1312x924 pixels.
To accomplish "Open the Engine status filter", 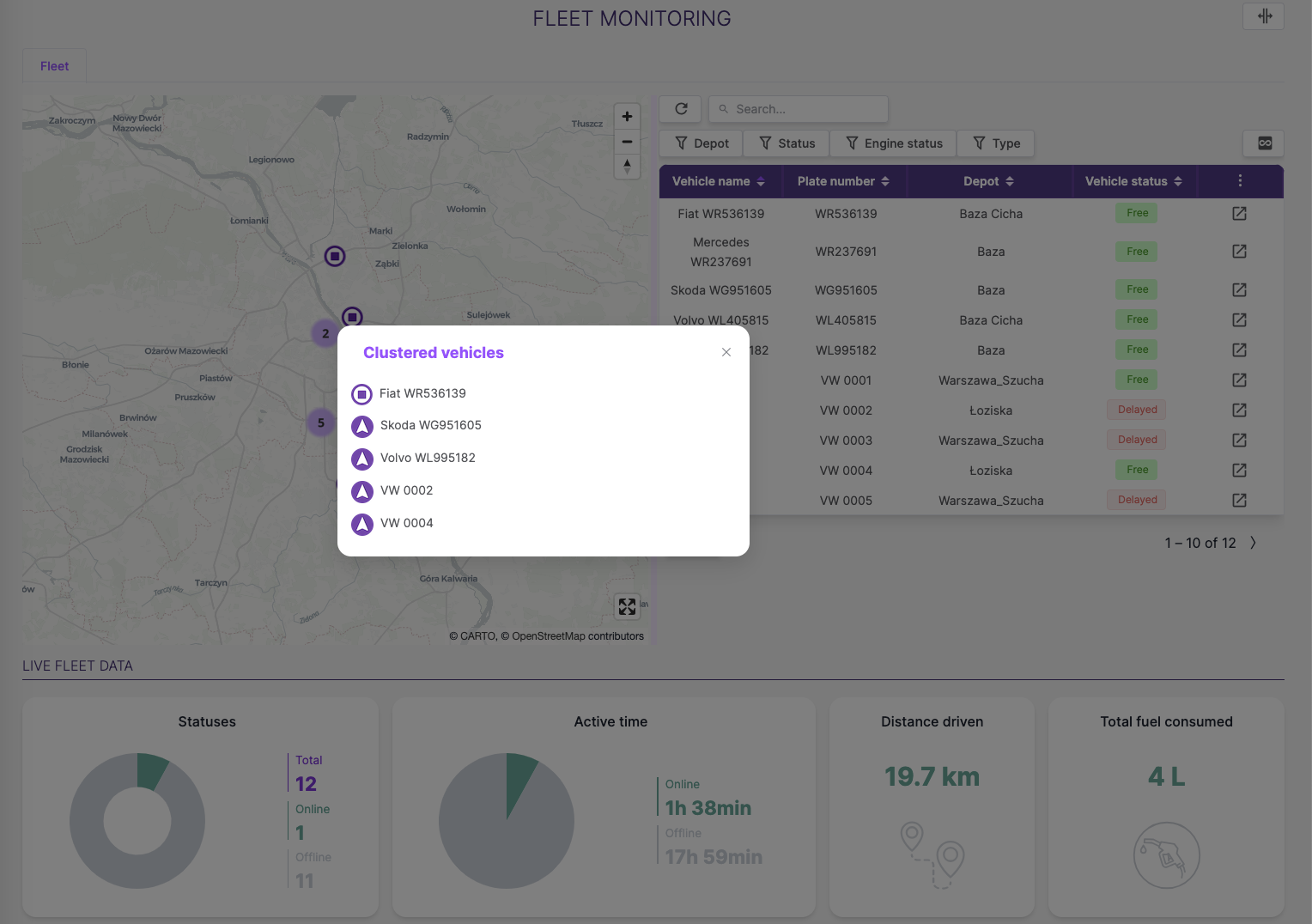I will [894, 143].
